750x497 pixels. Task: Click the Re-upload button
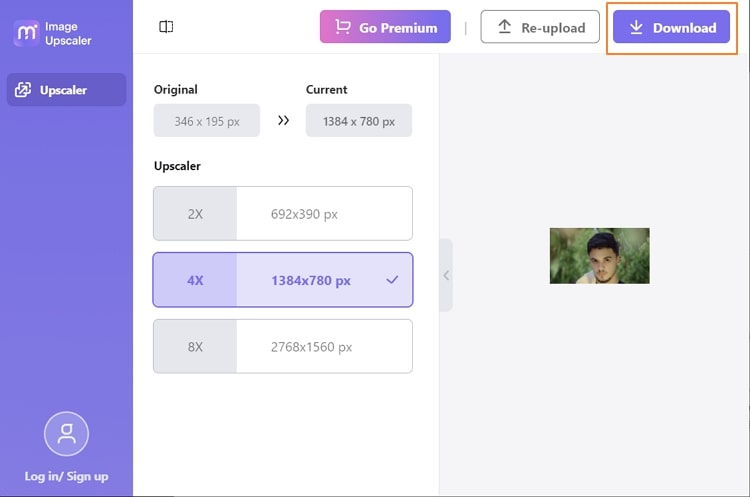pyautogui.click(x=540, y=27)
